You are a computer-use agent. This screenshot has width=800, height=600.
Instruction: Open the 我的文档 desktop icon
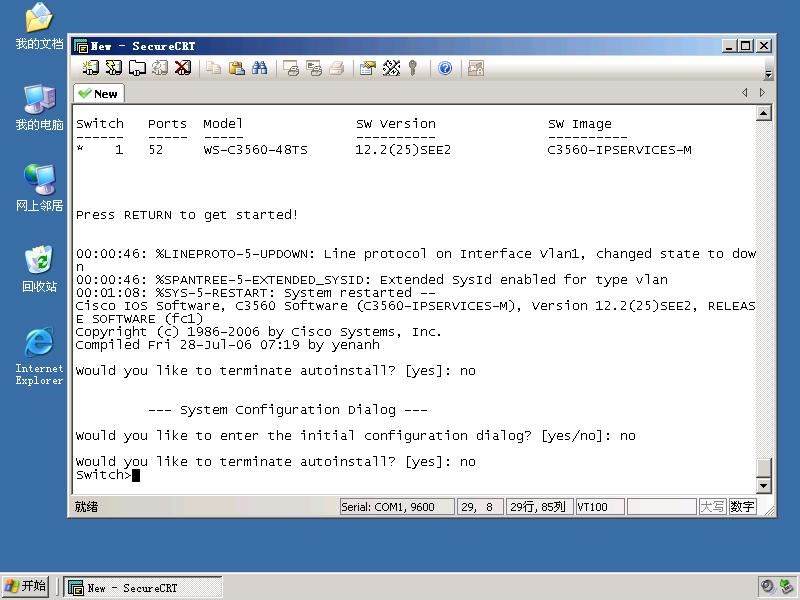pos(39,27)
